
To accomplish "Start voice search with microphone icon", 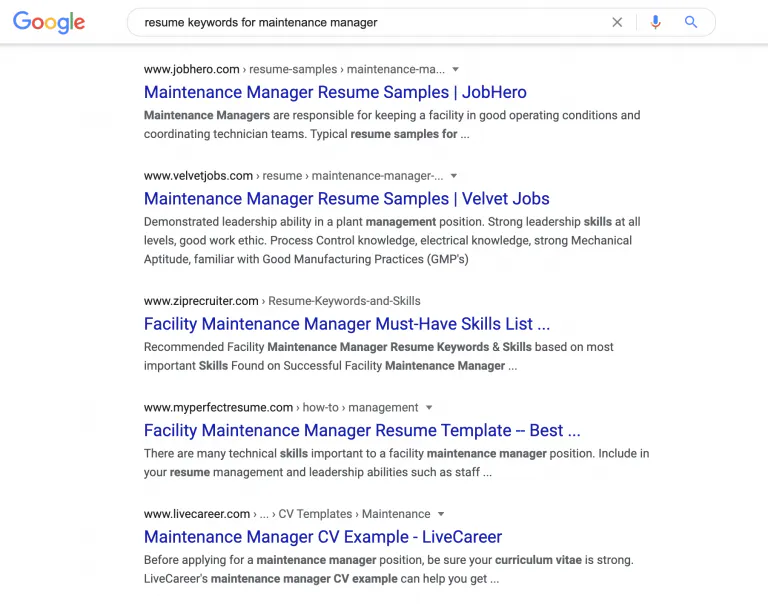I will [x=655, y=23].
